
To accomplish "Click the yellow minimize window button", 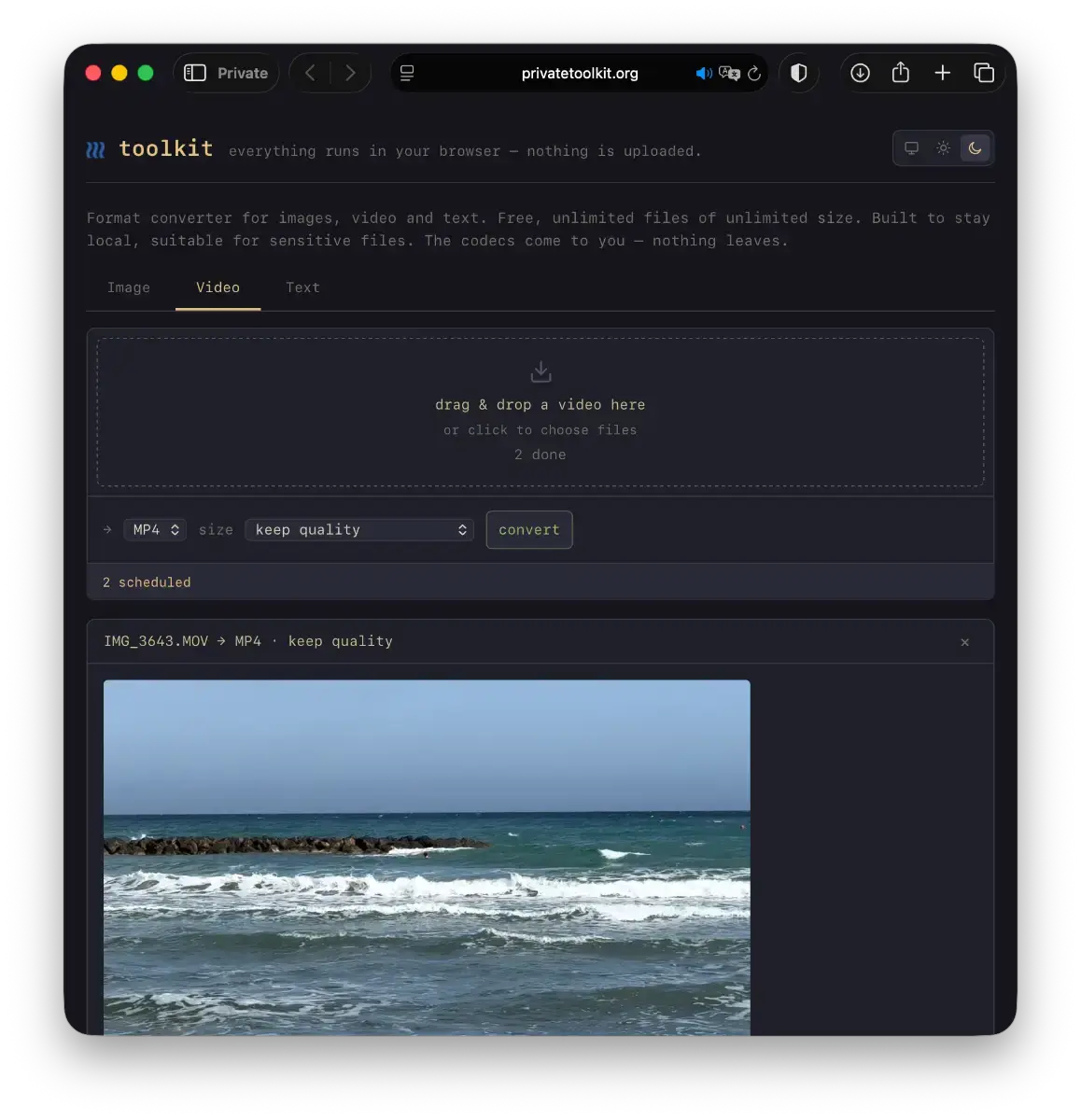I will click(x=119, y=73).
